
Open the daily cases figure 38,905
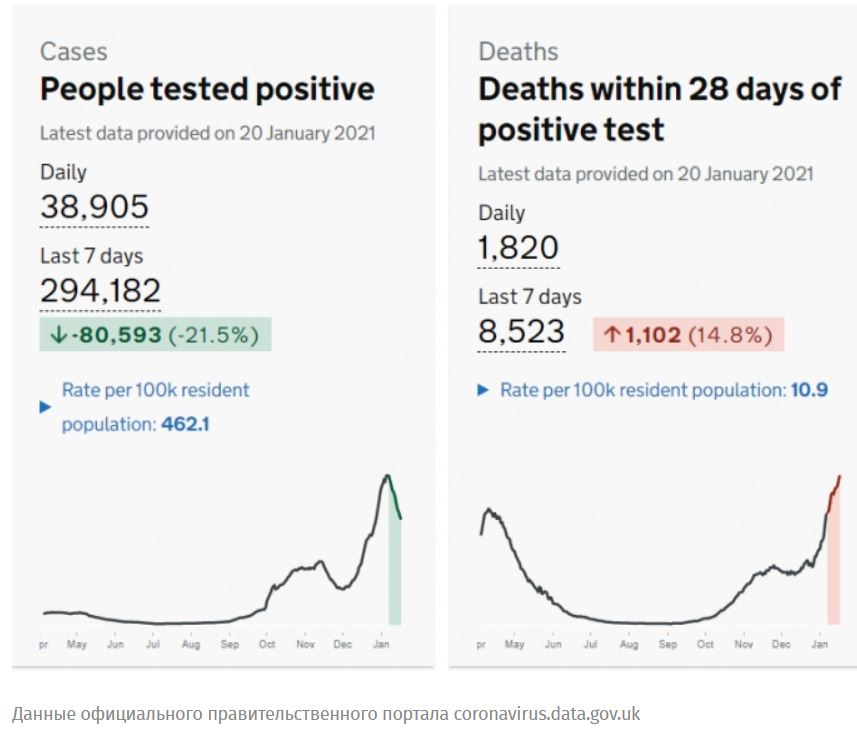(x=94, y=207)
